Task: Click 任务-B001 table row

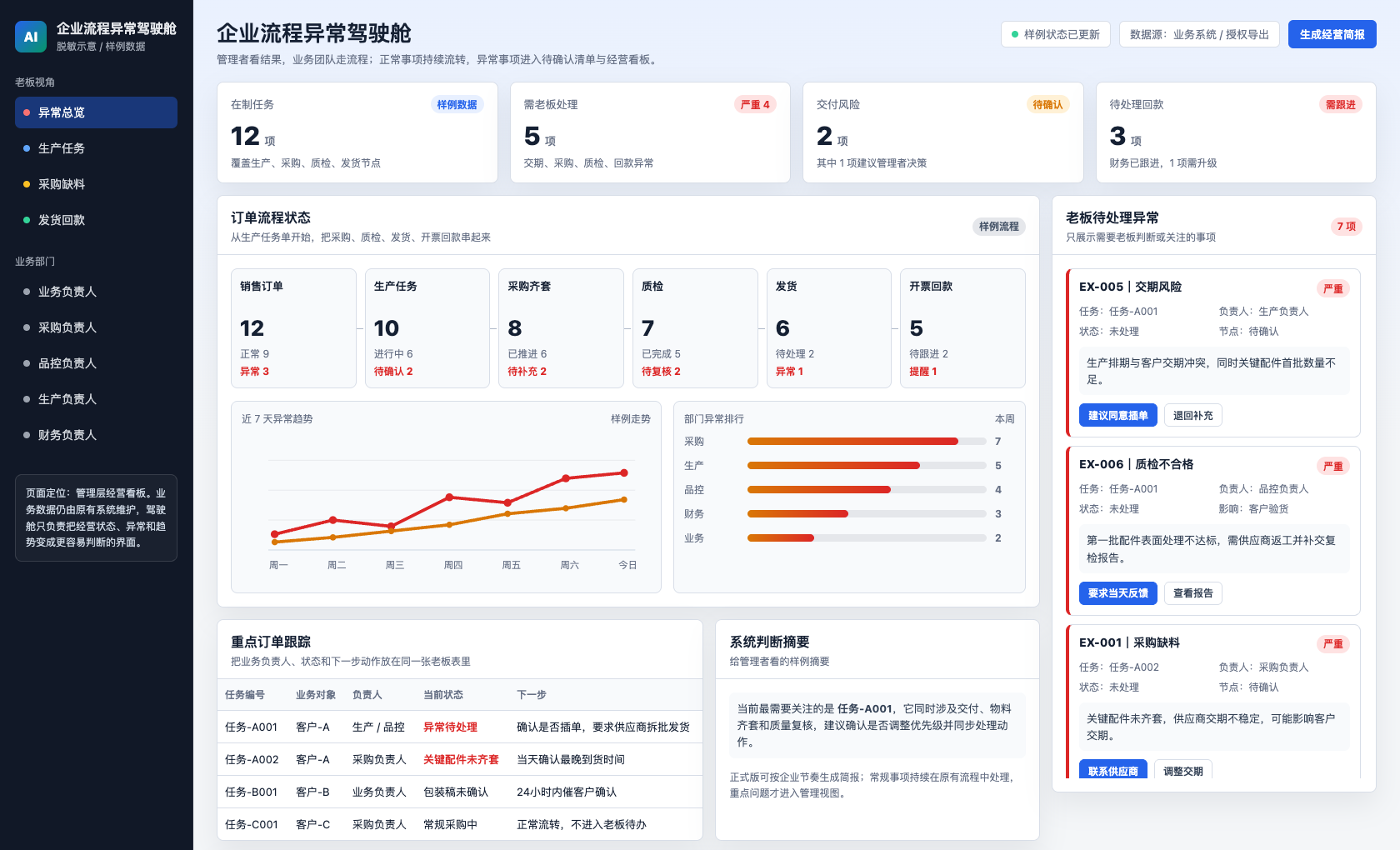Action: pyautogui.click(x=459, y=792)
